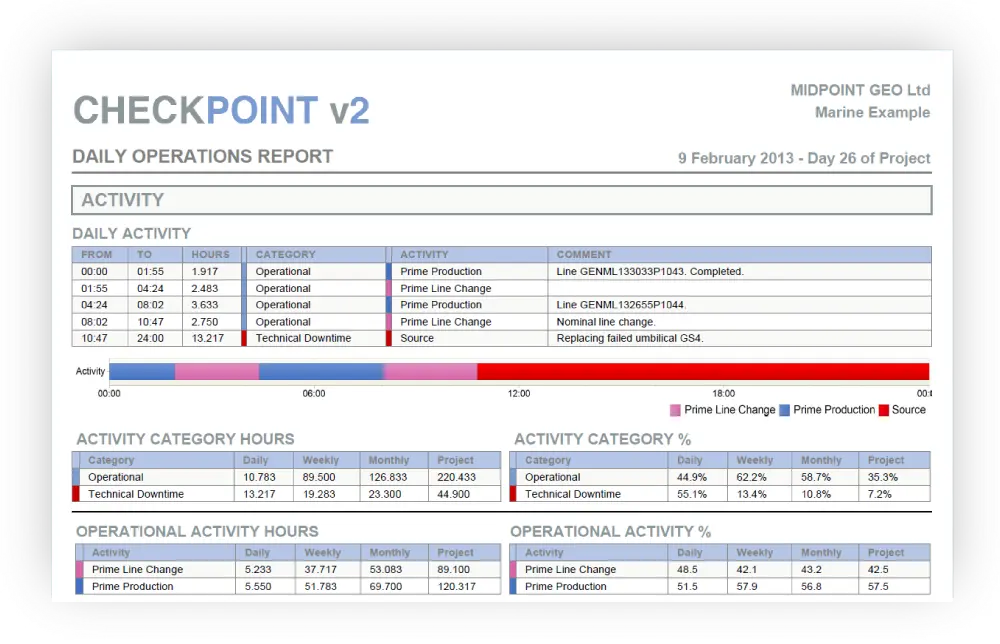
Task: Select the Weekly value 57.9
Action: [x=747, y=587]
